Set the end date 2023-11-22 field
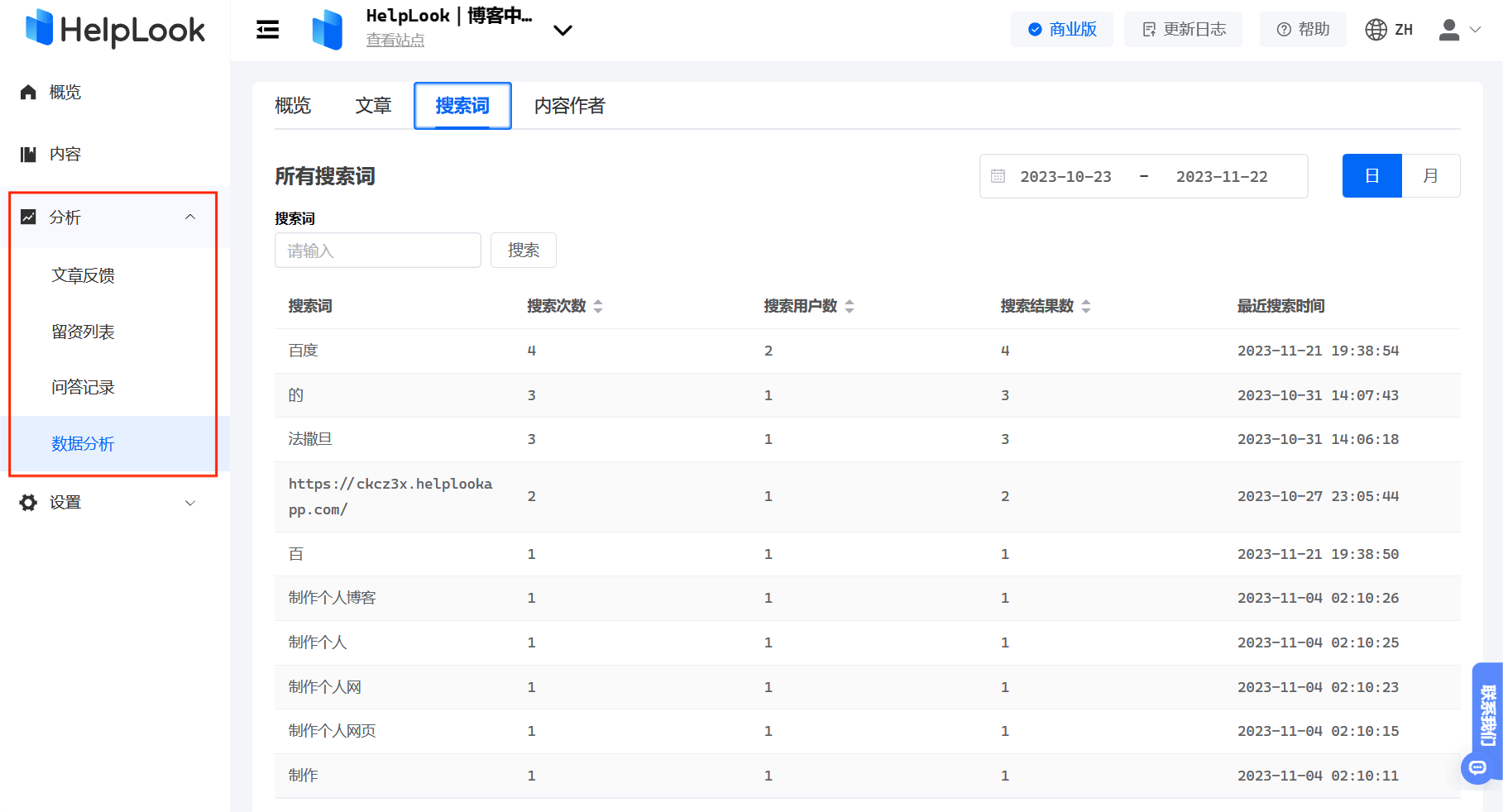Image resolution: width=1503 pixels, height=812 pixels. point(1222,176)
